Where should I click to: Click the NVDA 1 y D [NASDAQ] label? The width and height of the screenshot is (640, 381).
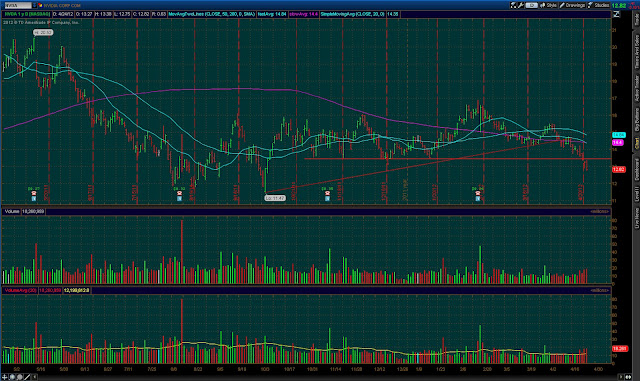point(27,14)
